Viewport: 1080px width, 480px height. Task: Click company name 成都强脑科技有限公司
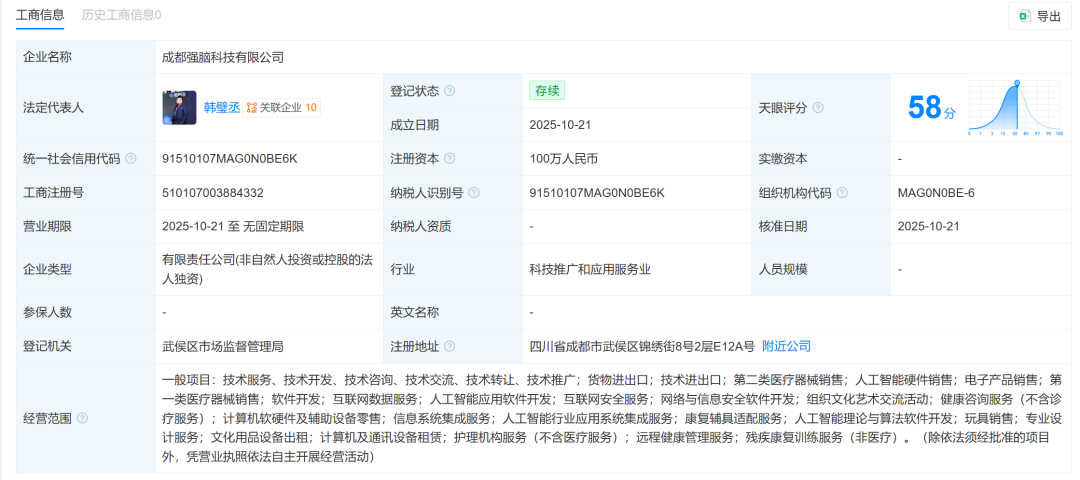tap(223, 57)
